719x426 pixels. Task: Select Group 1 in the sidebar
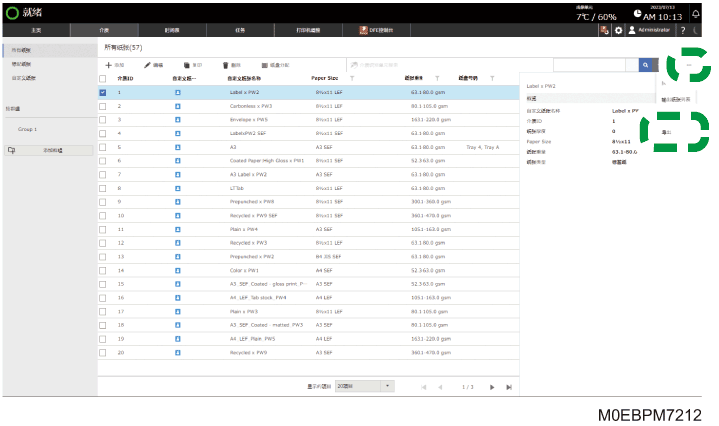pos(28,129)
